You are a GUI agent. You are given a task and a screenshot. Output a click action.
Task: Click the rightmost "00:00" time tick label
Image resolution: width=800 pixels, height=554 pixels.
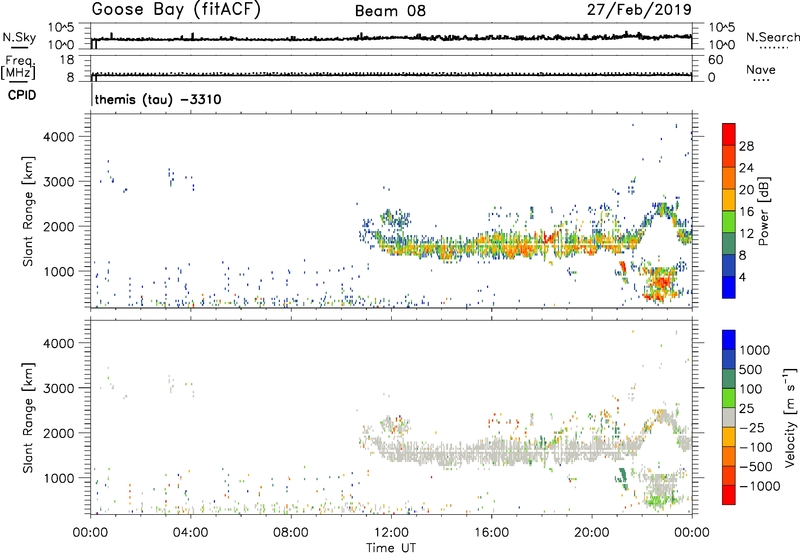pyautogui.click(x=692, y=533)
